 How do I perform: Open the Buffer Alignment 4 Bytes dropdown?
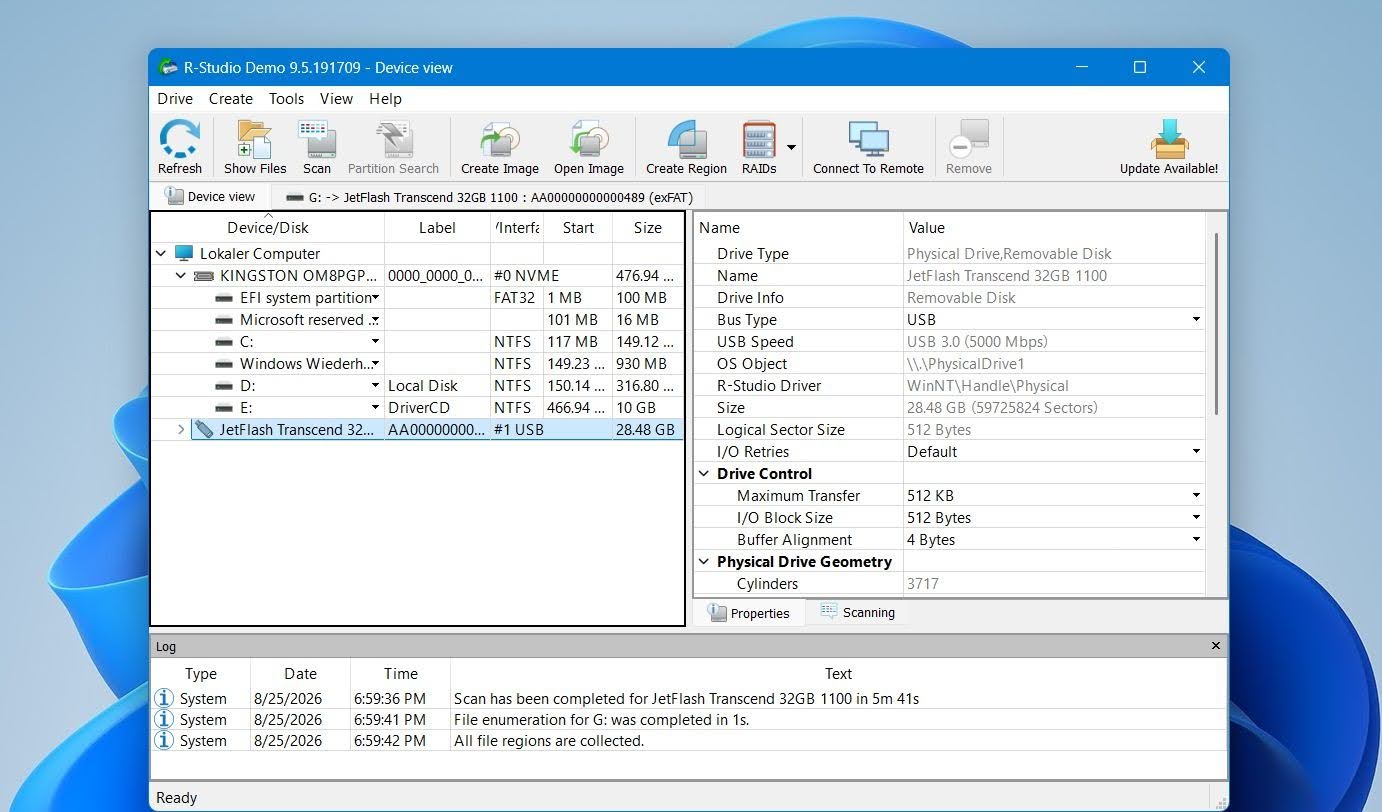click(1196, 540)
